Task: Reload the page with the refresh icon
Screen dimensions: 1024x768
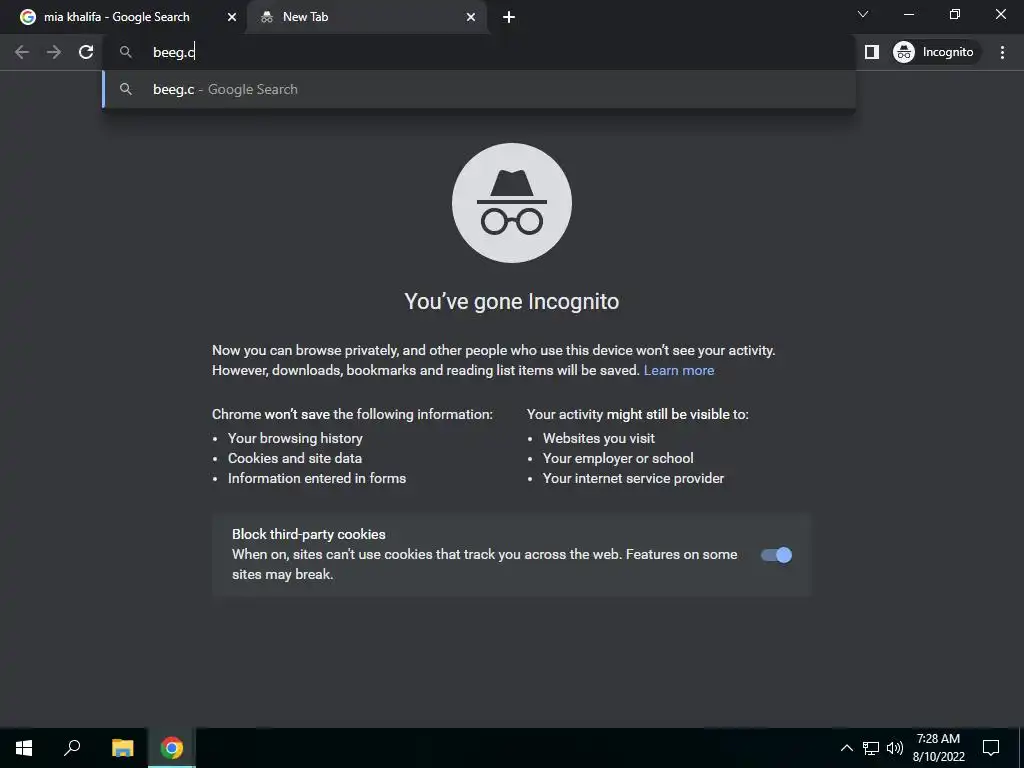Action: tap(86, 52)
